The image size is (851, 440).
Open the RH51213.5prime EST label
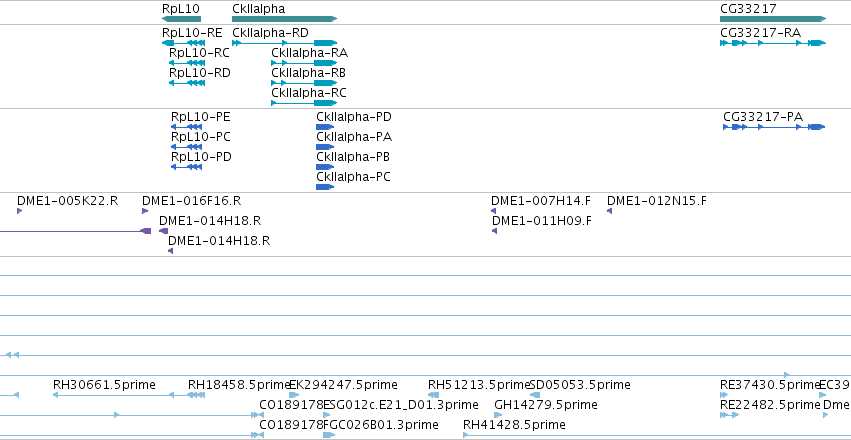tap(479, 385)
